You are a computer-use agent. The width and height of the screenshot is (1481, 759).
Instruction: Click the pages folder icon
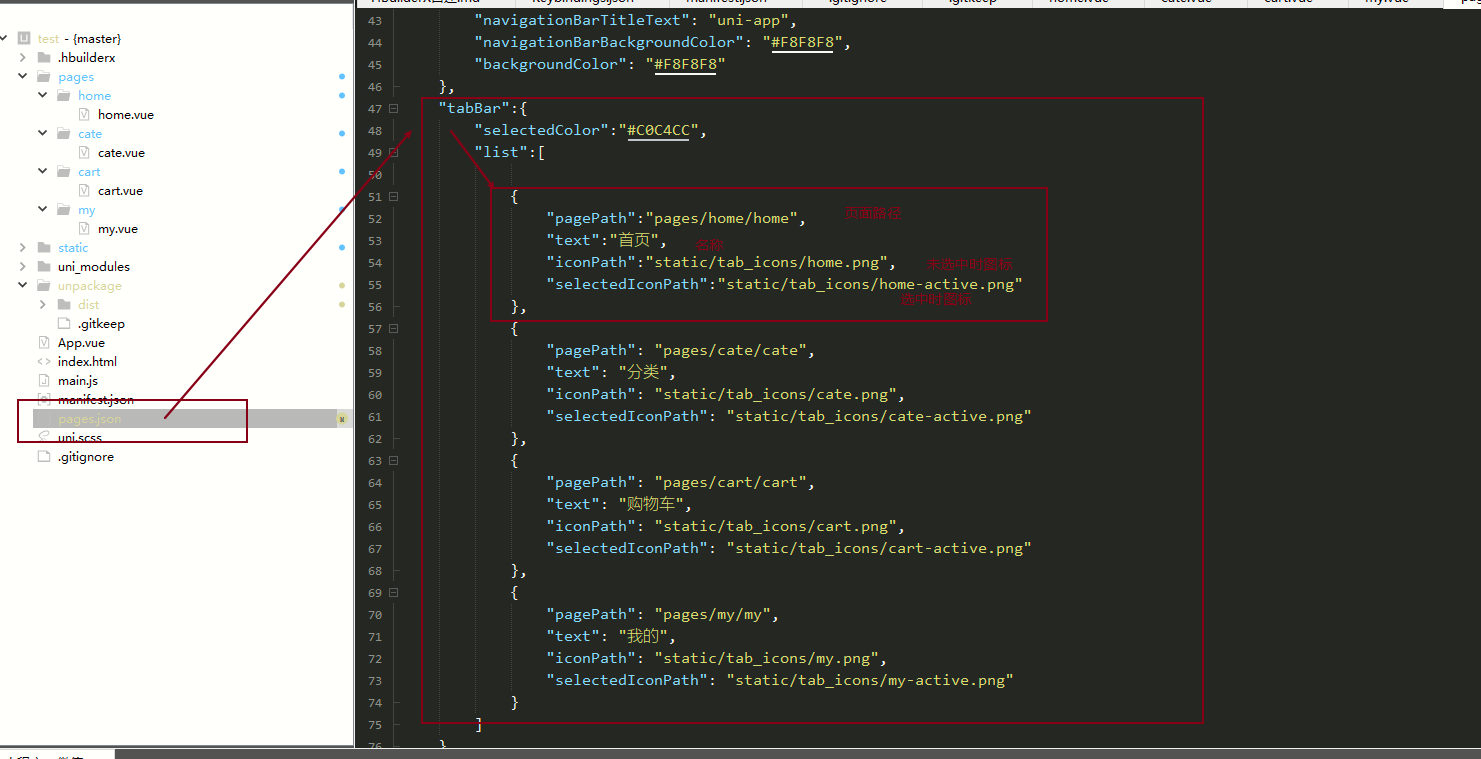coord(43,77)
